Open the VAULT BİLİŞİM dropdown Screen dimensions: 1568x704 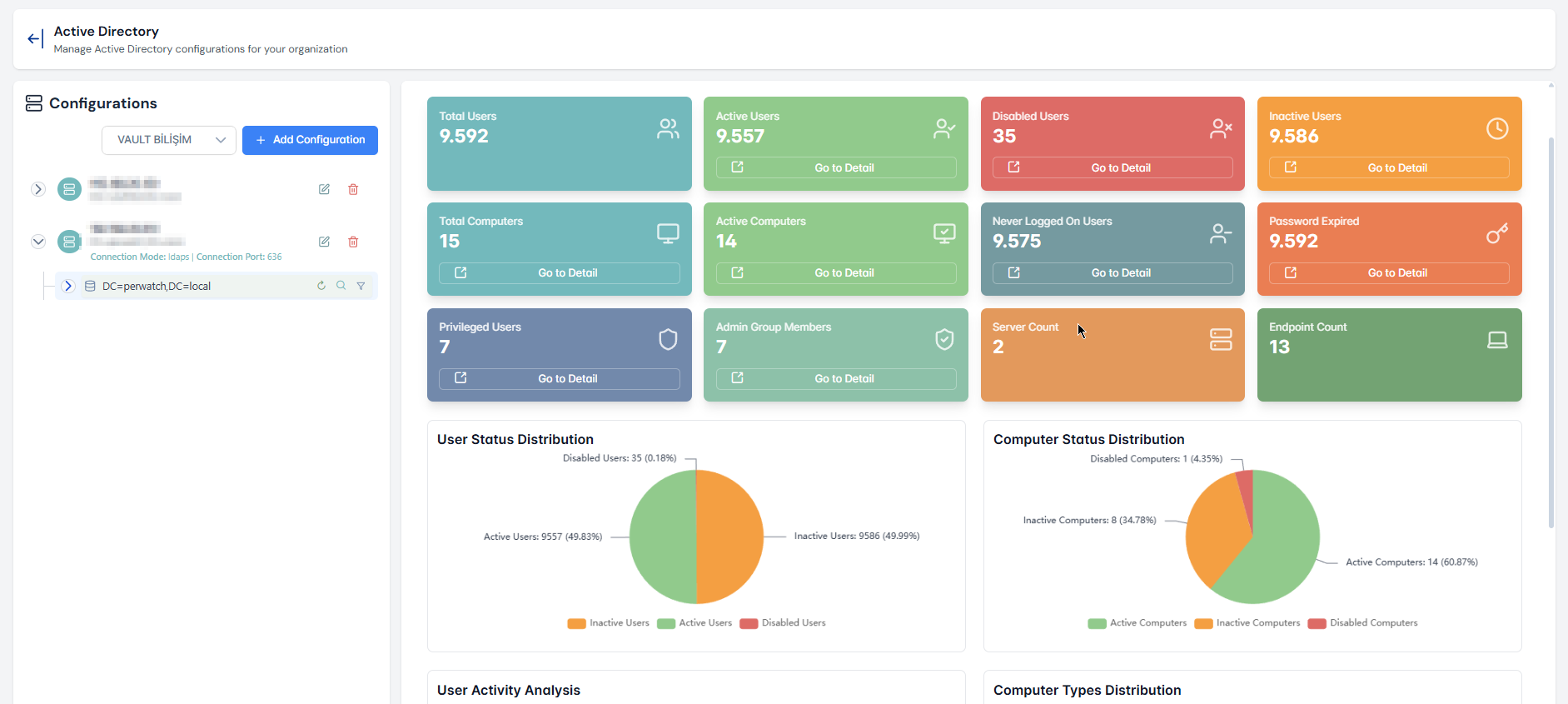click(169, 140)
